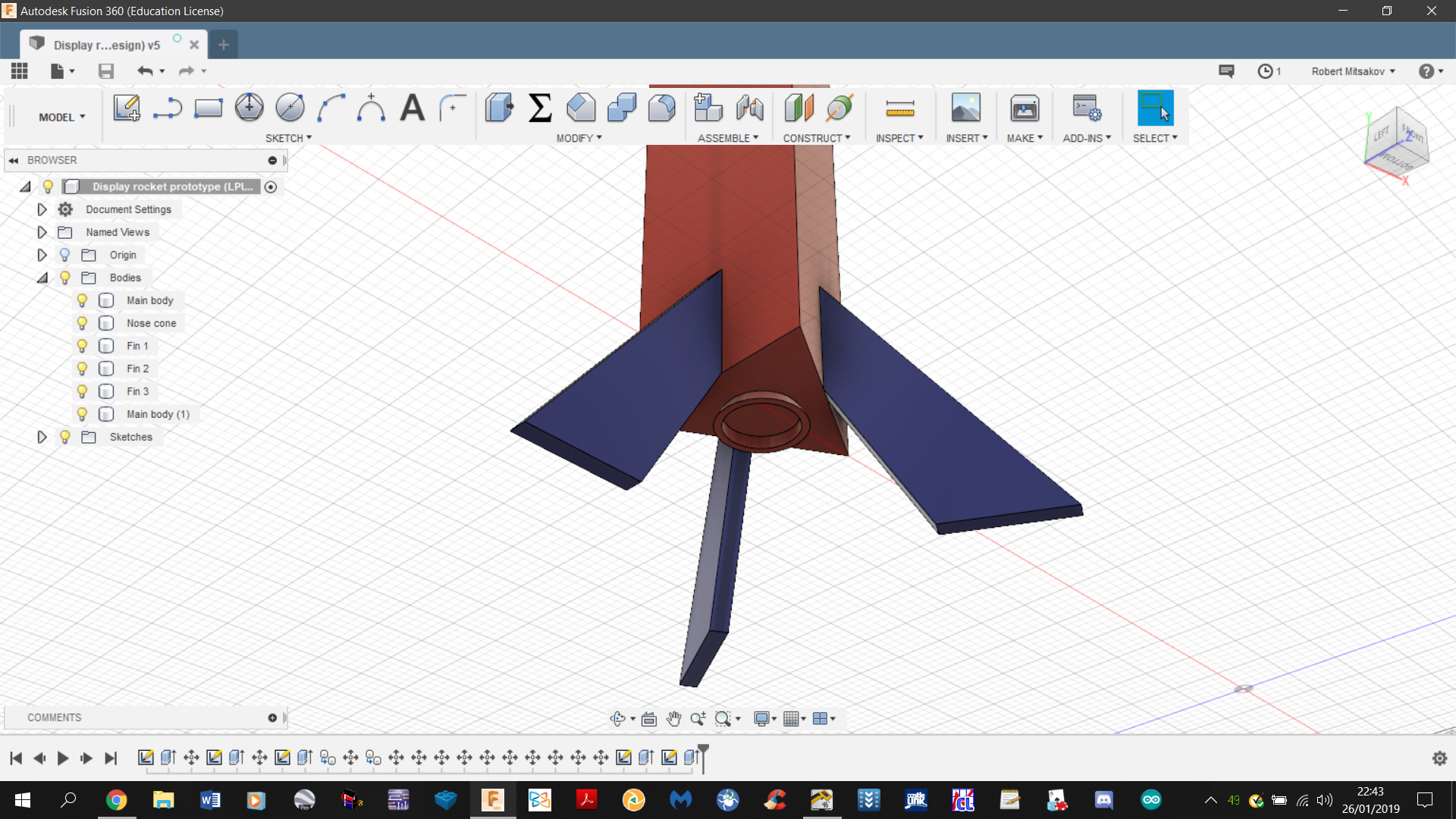Activate the Select tool

tap(1155, 108)
